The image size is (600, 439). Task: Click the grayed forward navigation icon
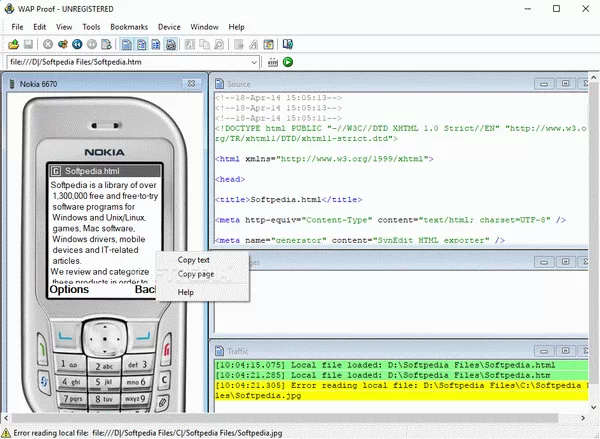[x=92, y=44]
